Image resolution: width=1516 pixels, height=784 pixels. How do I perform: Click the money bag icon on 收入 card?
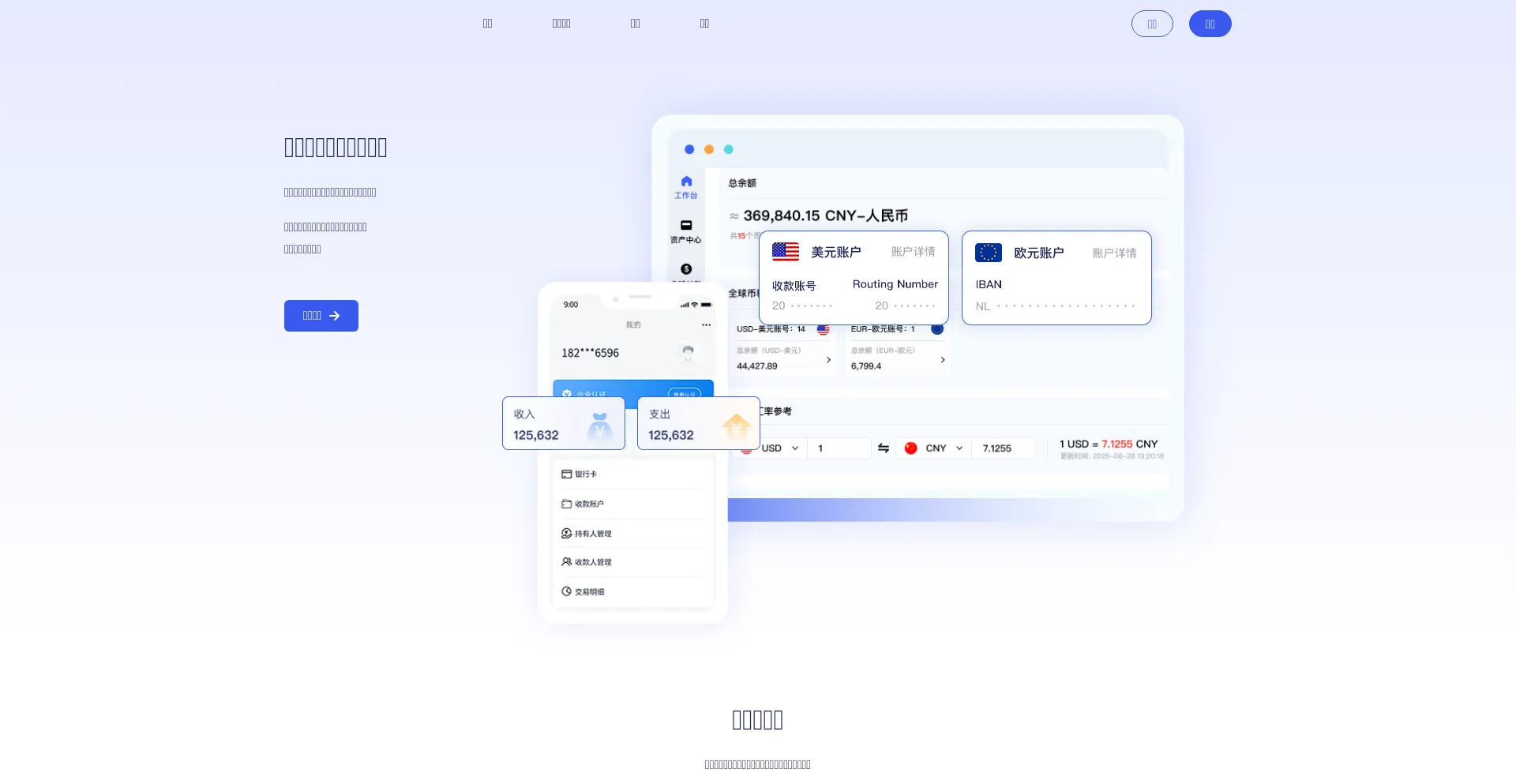pos(600,426)
